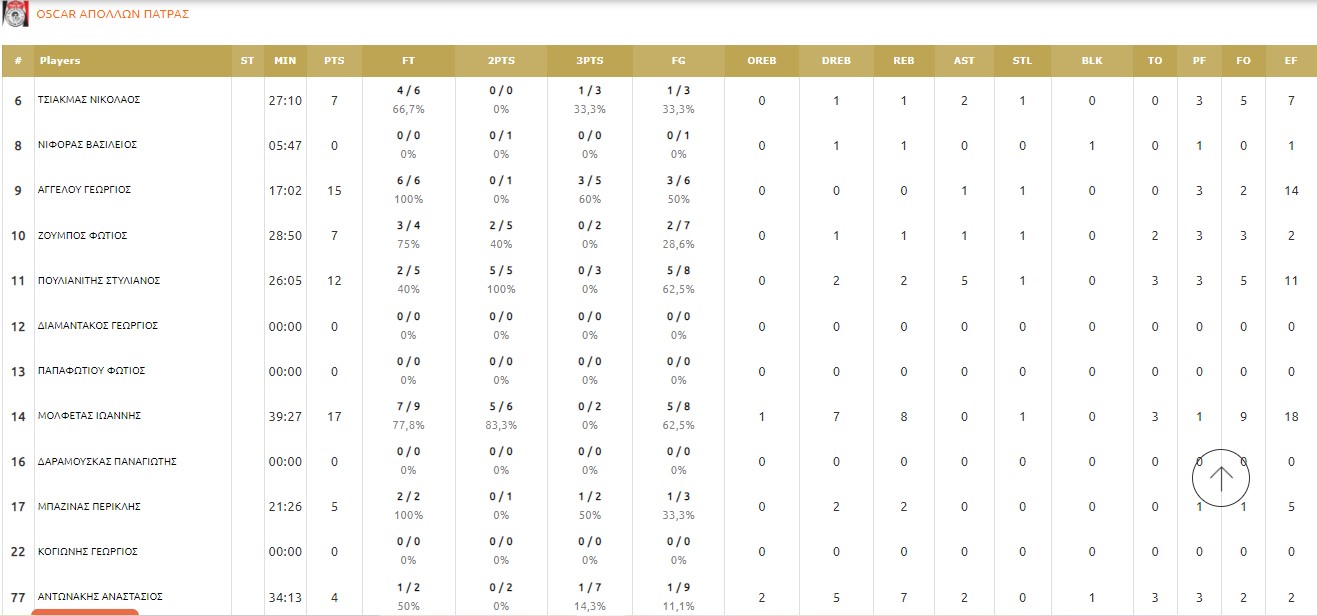Sort by the TO column header
1317x616 pixels.
1155,61
